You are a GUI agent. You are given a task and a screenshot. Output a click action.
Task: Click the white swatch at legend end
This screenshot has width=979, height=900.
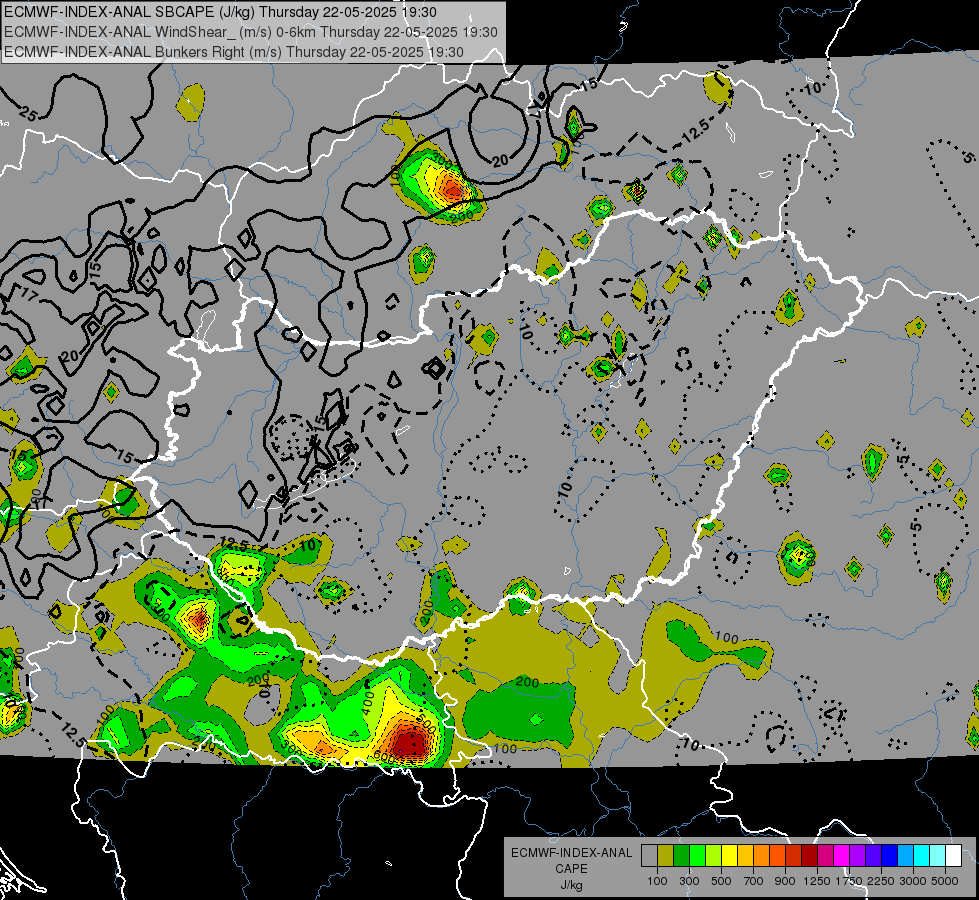954,855
